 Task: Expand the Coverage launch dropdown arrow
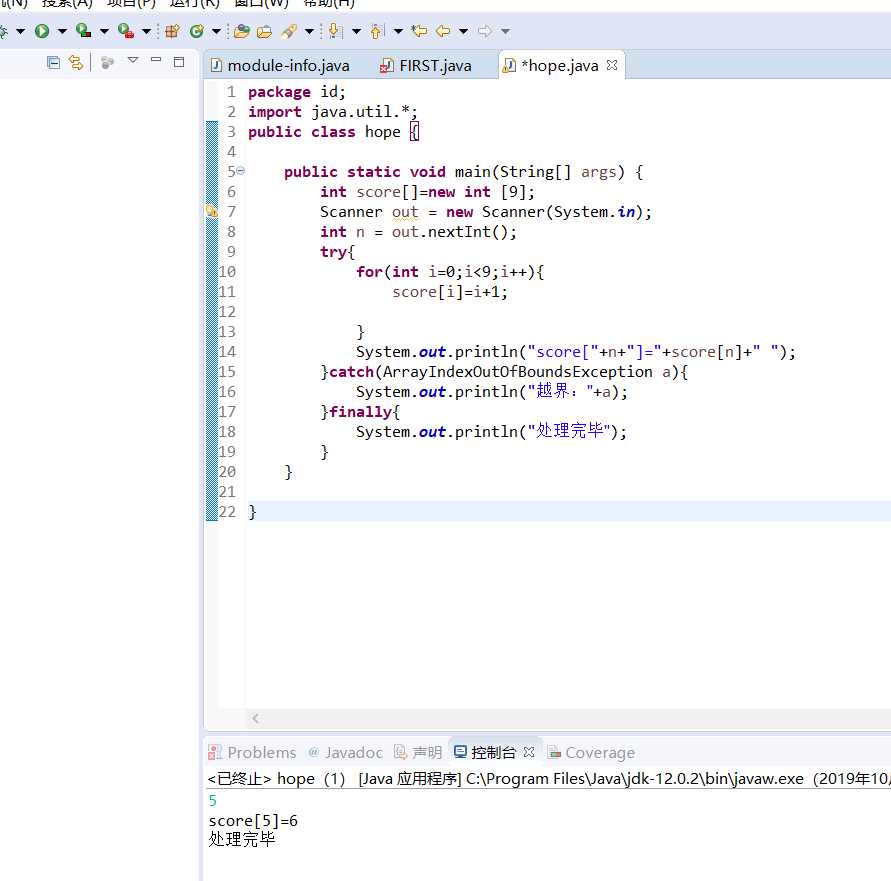pyautogui.click(x=104, y=31)
